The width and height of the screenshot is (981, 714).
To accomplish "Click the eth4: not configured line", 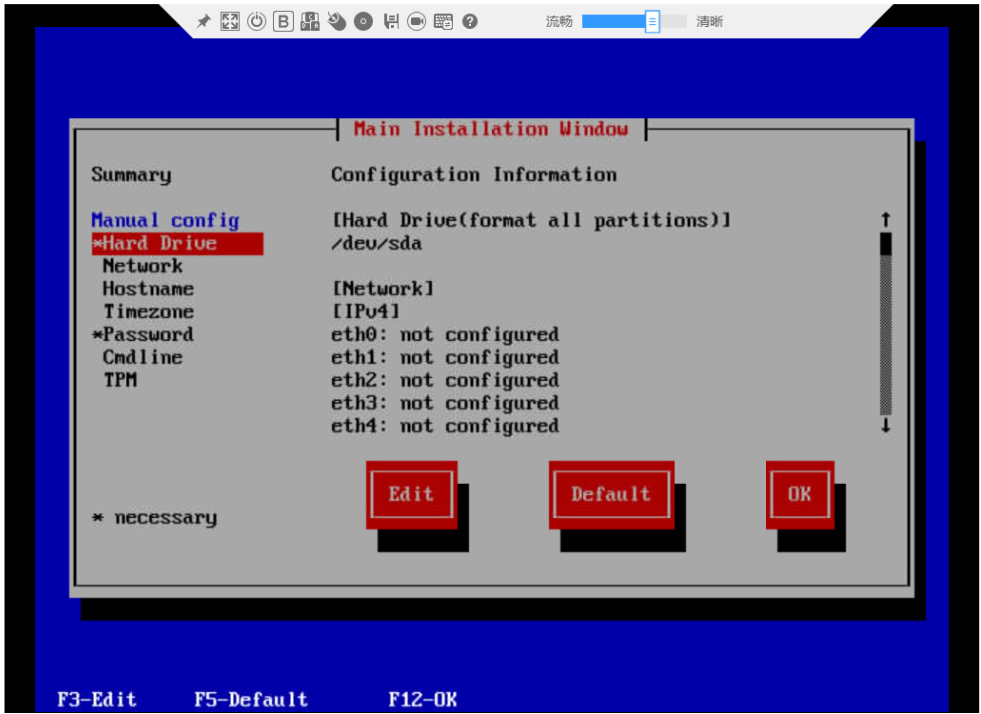I will click(445, 426).
